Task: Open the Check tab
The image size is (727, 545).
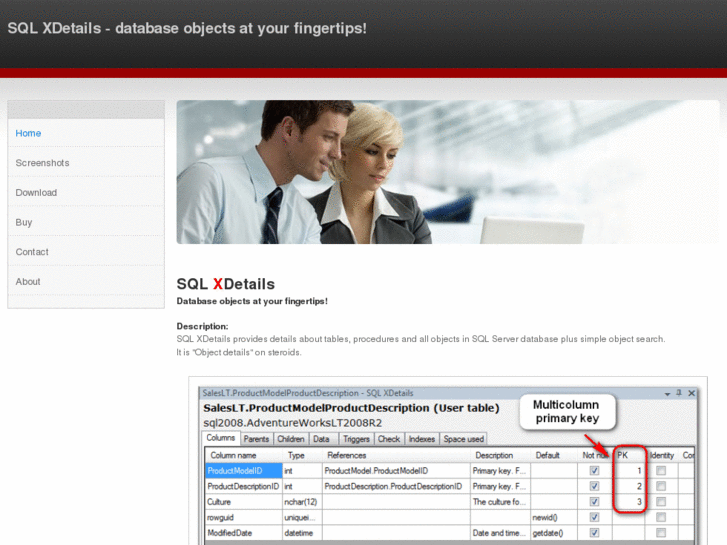Action: (x=389, y=439)
